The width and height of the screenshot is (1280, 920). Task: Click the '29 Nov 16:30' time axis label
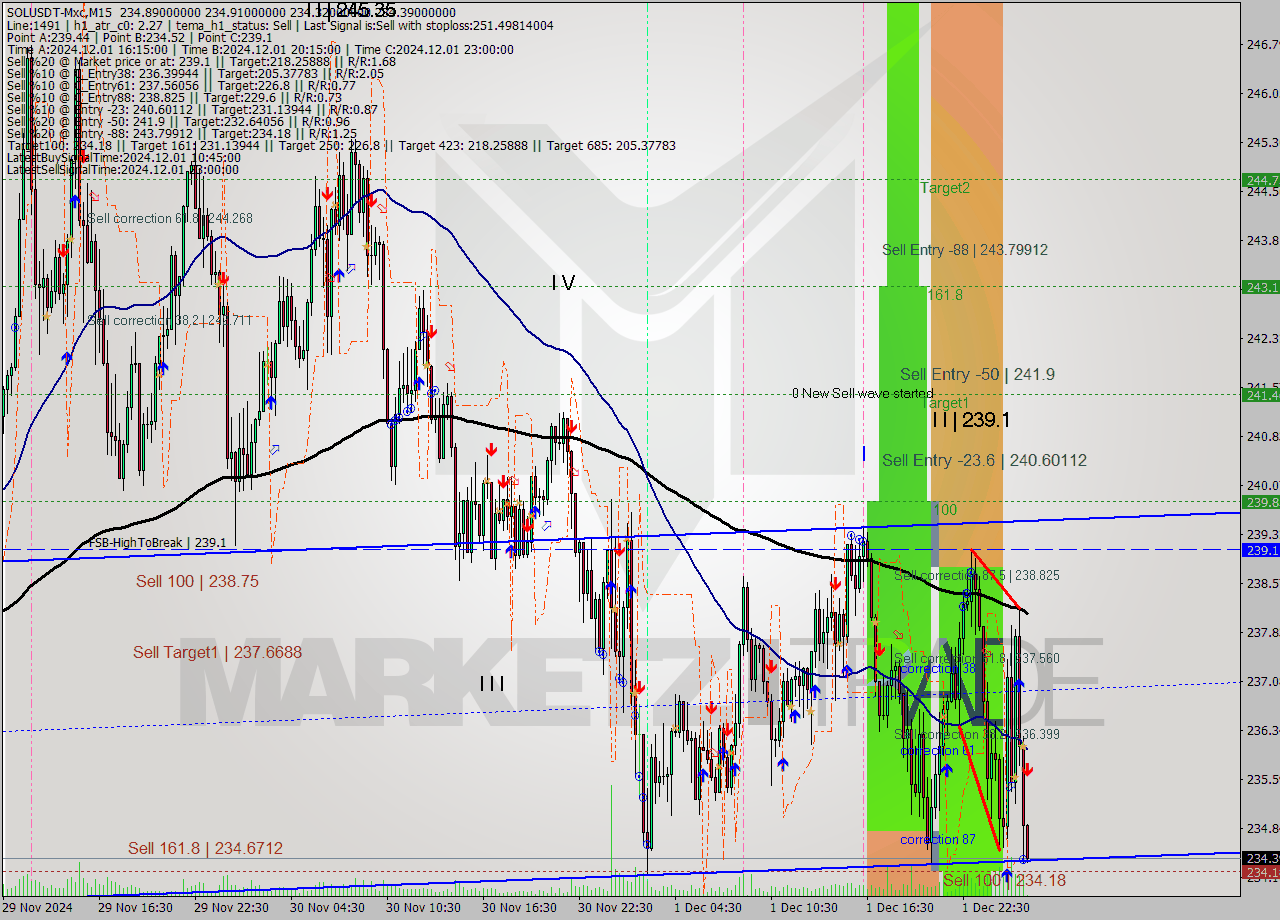point(135,908)
